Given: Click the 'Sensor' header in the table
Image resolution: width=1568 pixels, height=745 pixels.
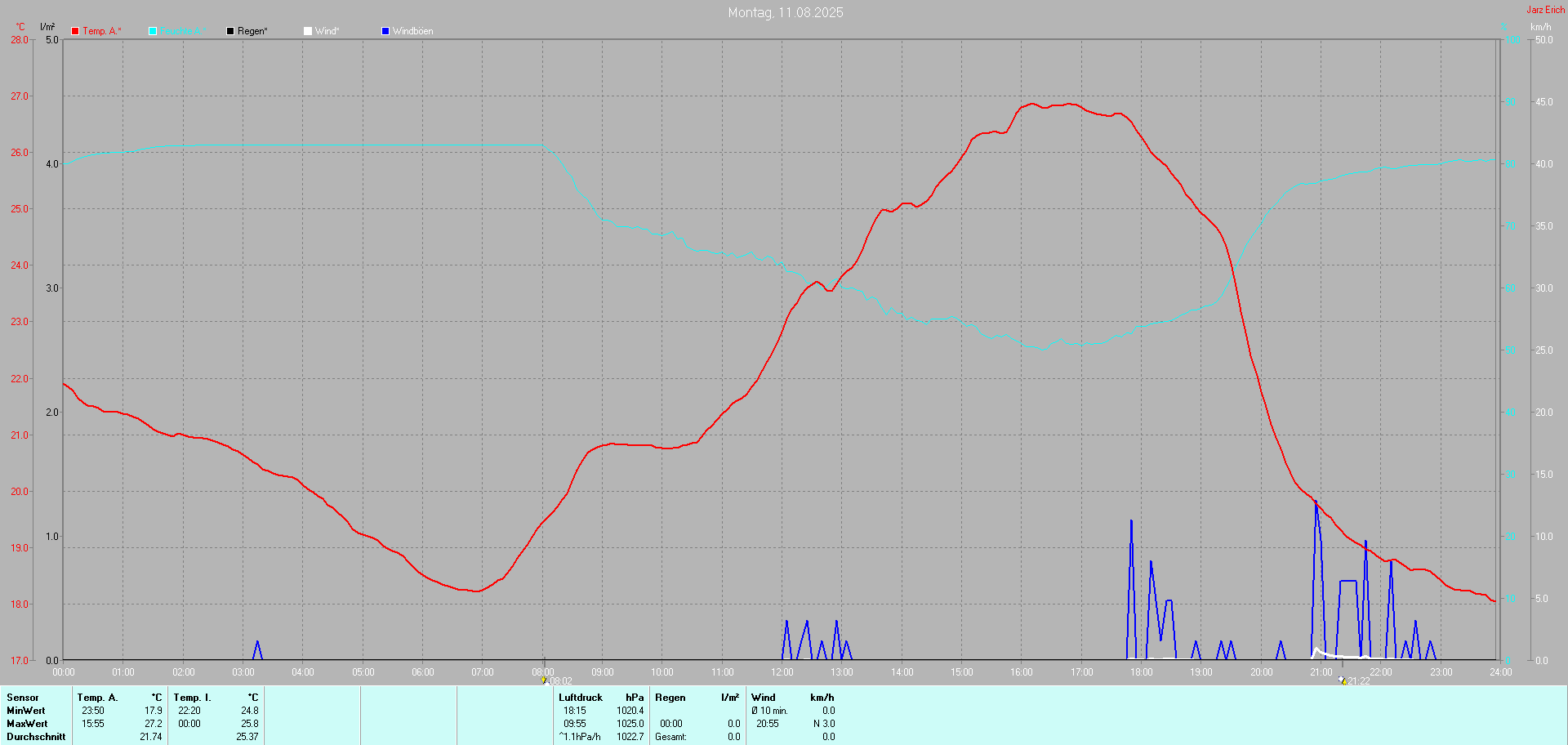Looking at the screenshot, I should (23, 698).
